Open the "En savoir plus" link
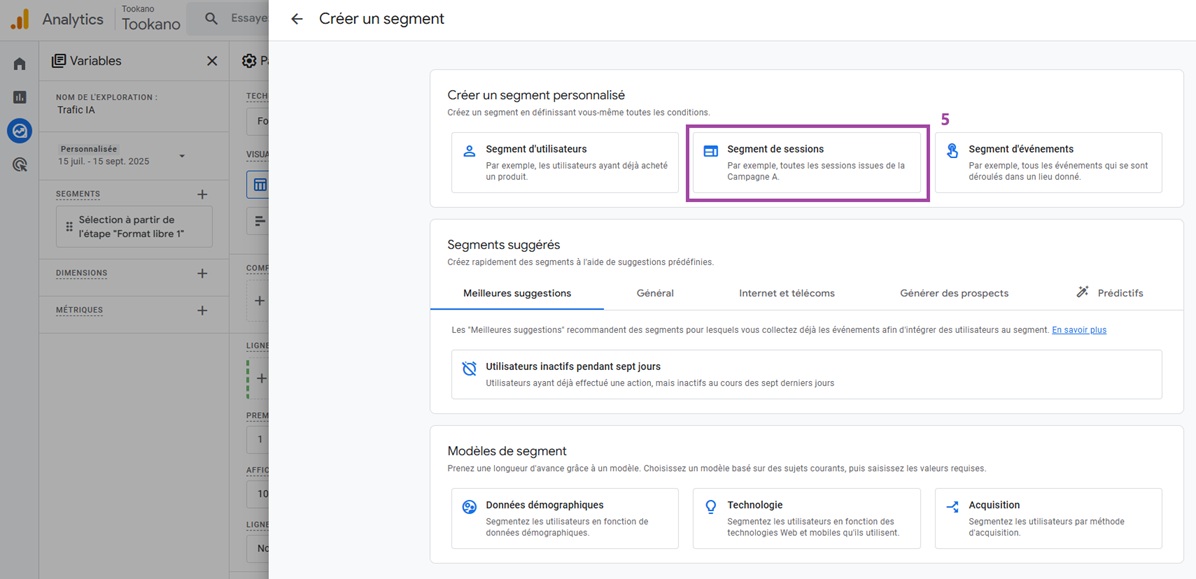The image size is (1196, 579). pyautogui.click(x=1079, y=329)
